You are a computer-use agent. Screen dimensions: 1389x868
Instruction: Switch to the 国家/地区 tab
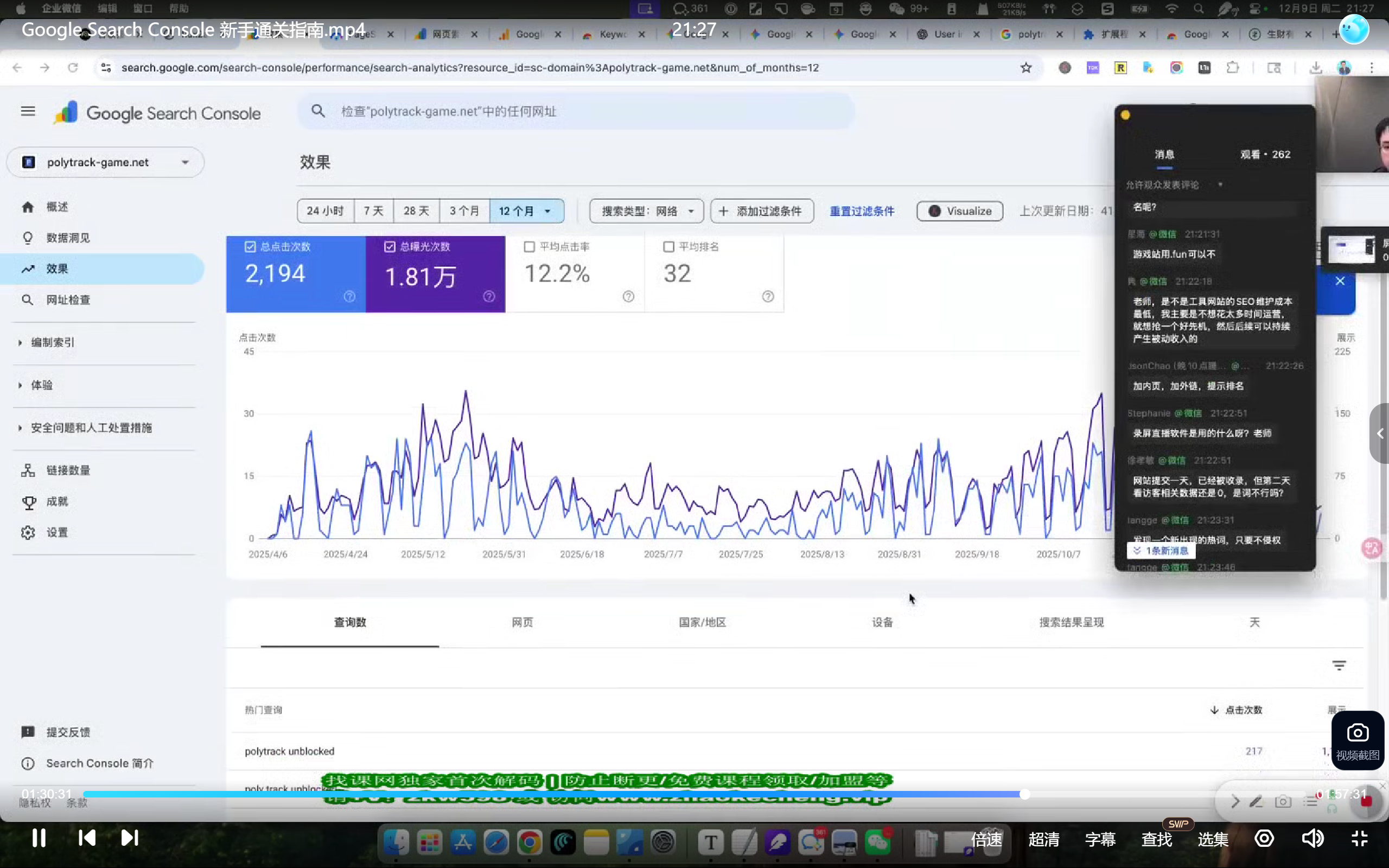702,622
